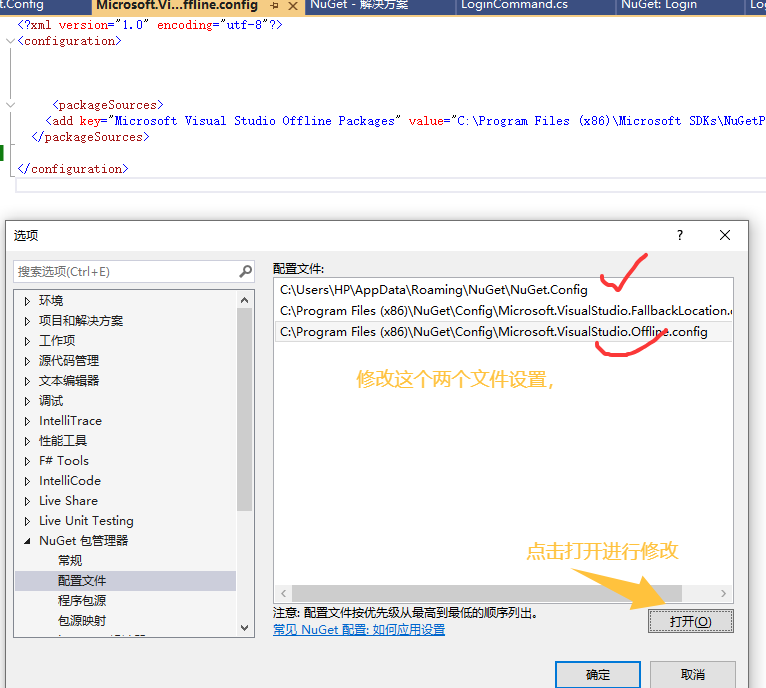Expand the F# Tools tree node
This screenshot has width=766, height=688.
pyautogui.click(x=27, y=461)
